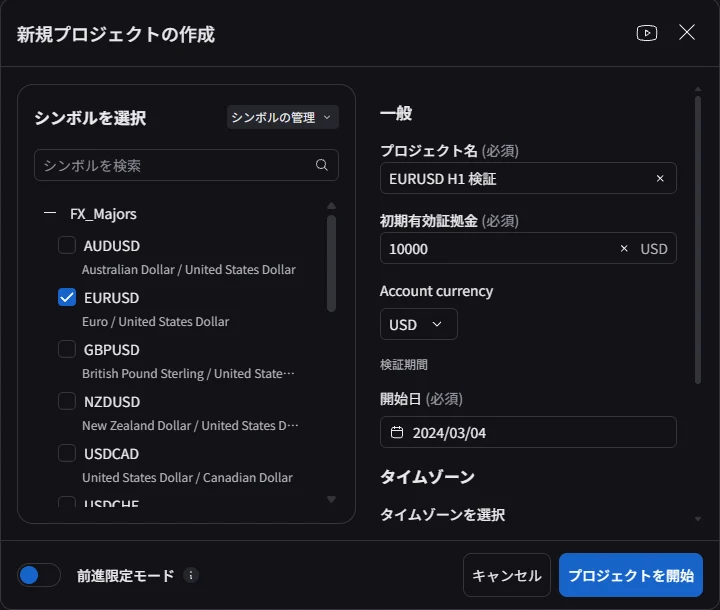Click the settings panel scroll-down arrow
Screen dimensions: 720x610
click(x=698, y=519)
